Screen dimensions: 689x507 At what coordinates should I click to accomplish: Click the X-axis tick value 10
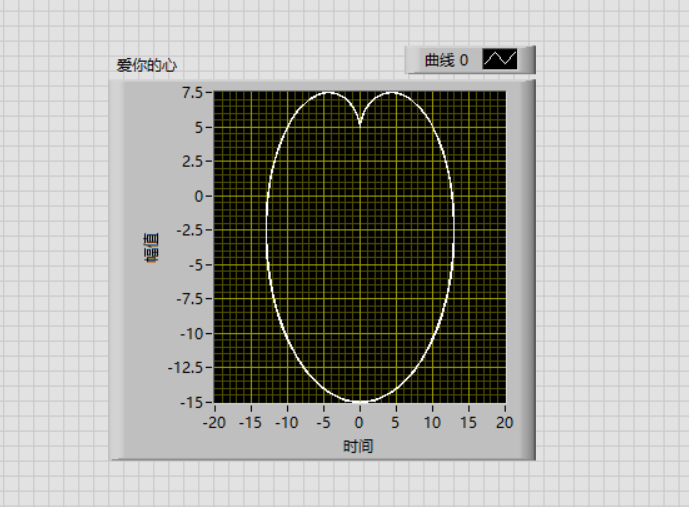click(432, 423)
